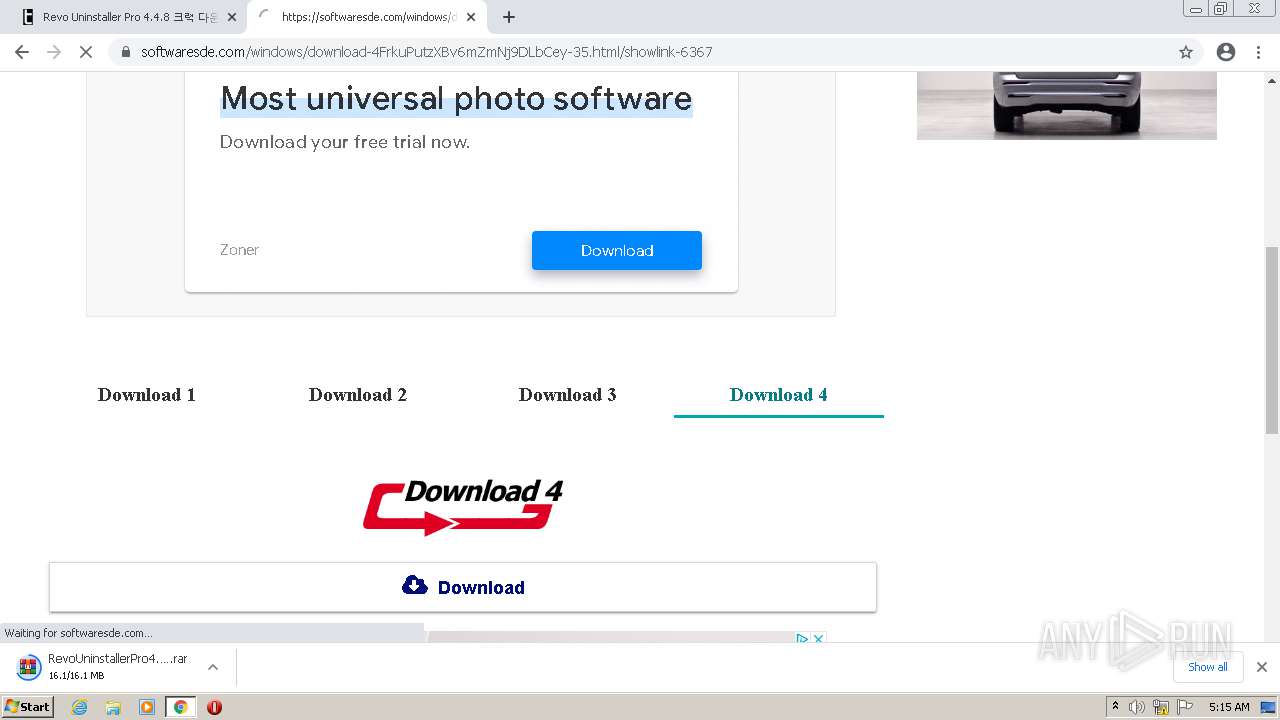Open the volume speaker tray icon
The width and height of the screenshot is (1280, 720).
pyautogui.click(x=1137, y=707)
